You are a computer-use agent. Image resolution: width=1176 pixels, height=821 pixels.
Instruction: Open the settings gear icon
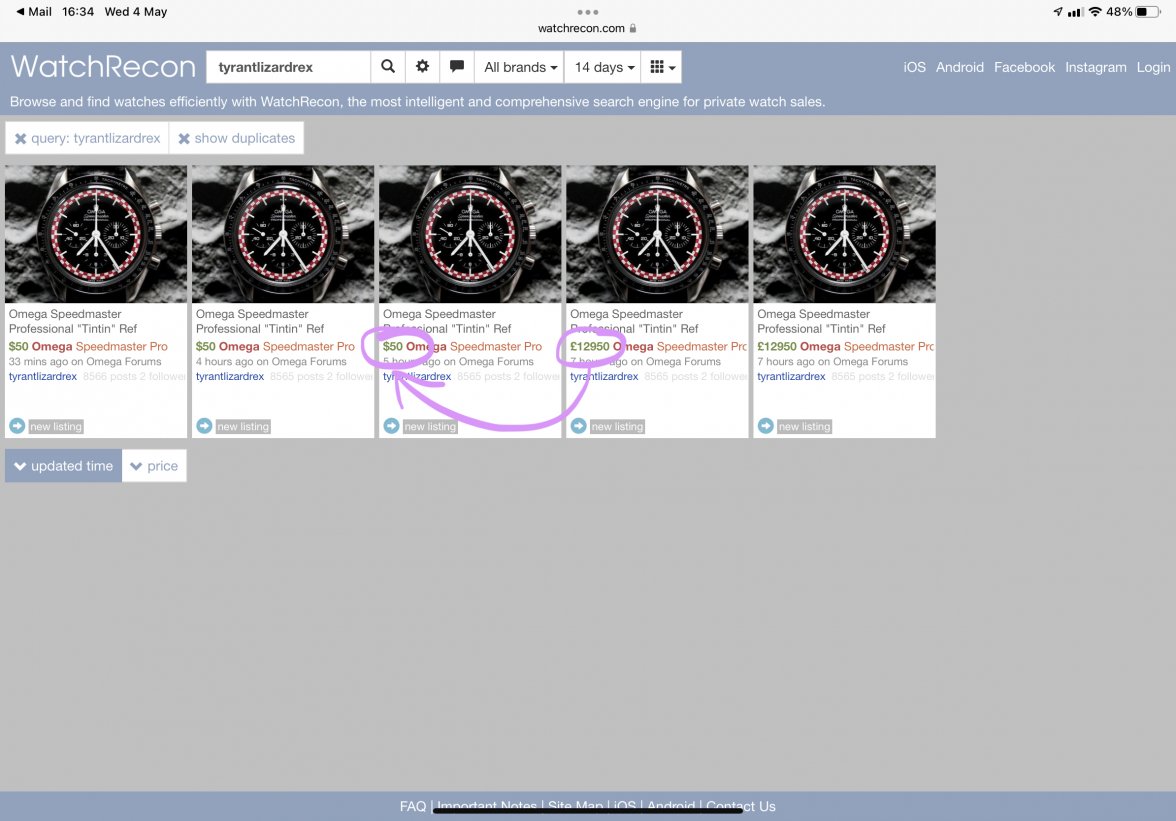(422, 66)
